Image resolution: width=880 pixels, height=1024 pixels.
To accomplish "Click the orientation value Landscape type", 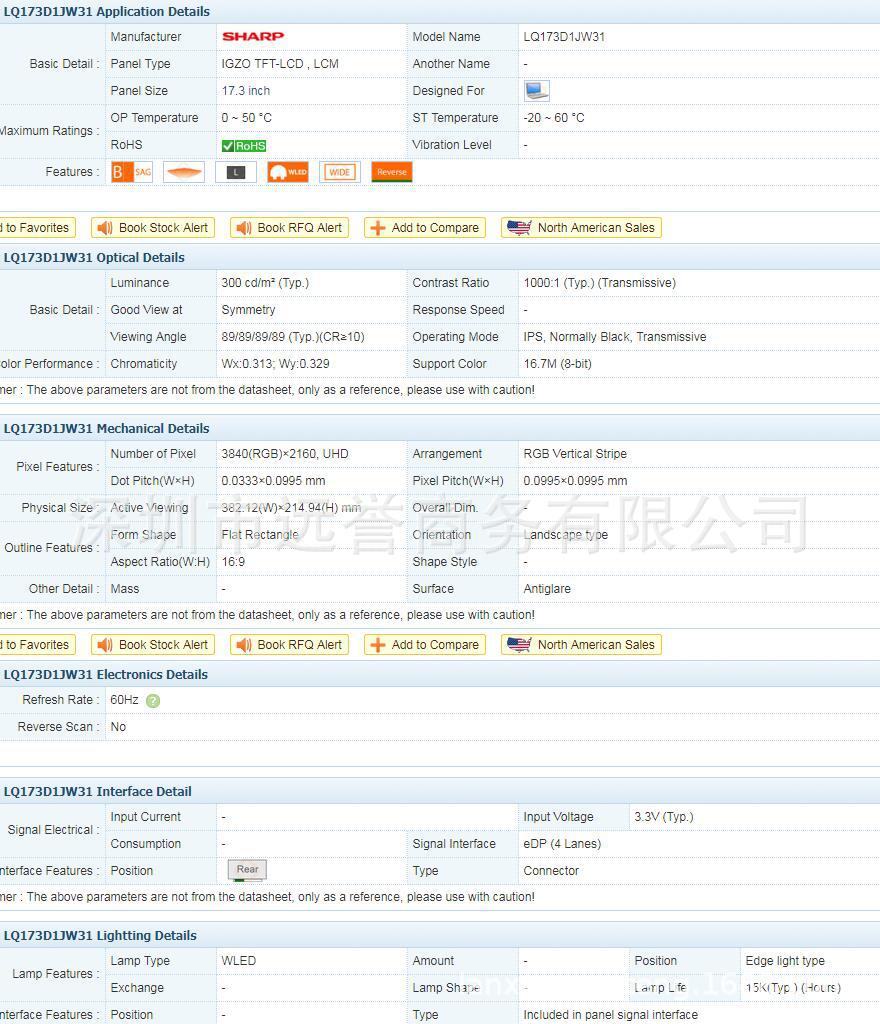I will click(x=565, y=535).
